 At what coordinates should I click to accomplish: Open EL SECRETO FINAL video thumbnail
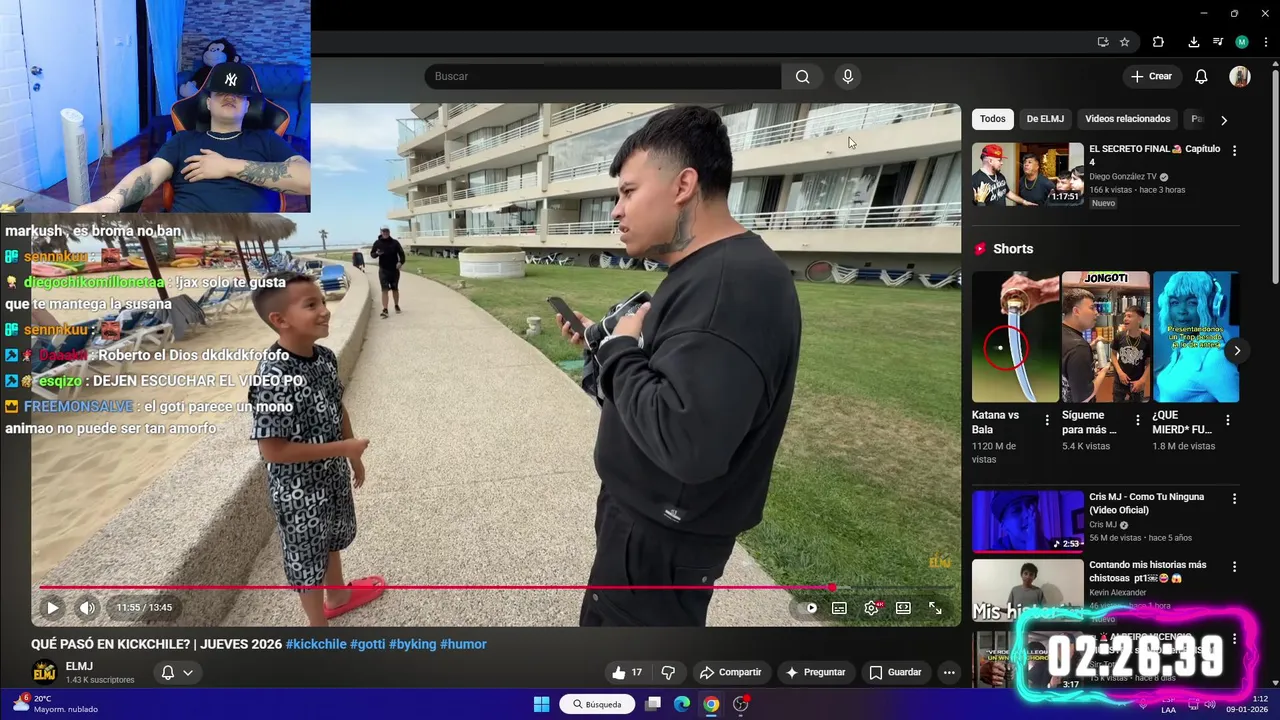pos(1027,174)
